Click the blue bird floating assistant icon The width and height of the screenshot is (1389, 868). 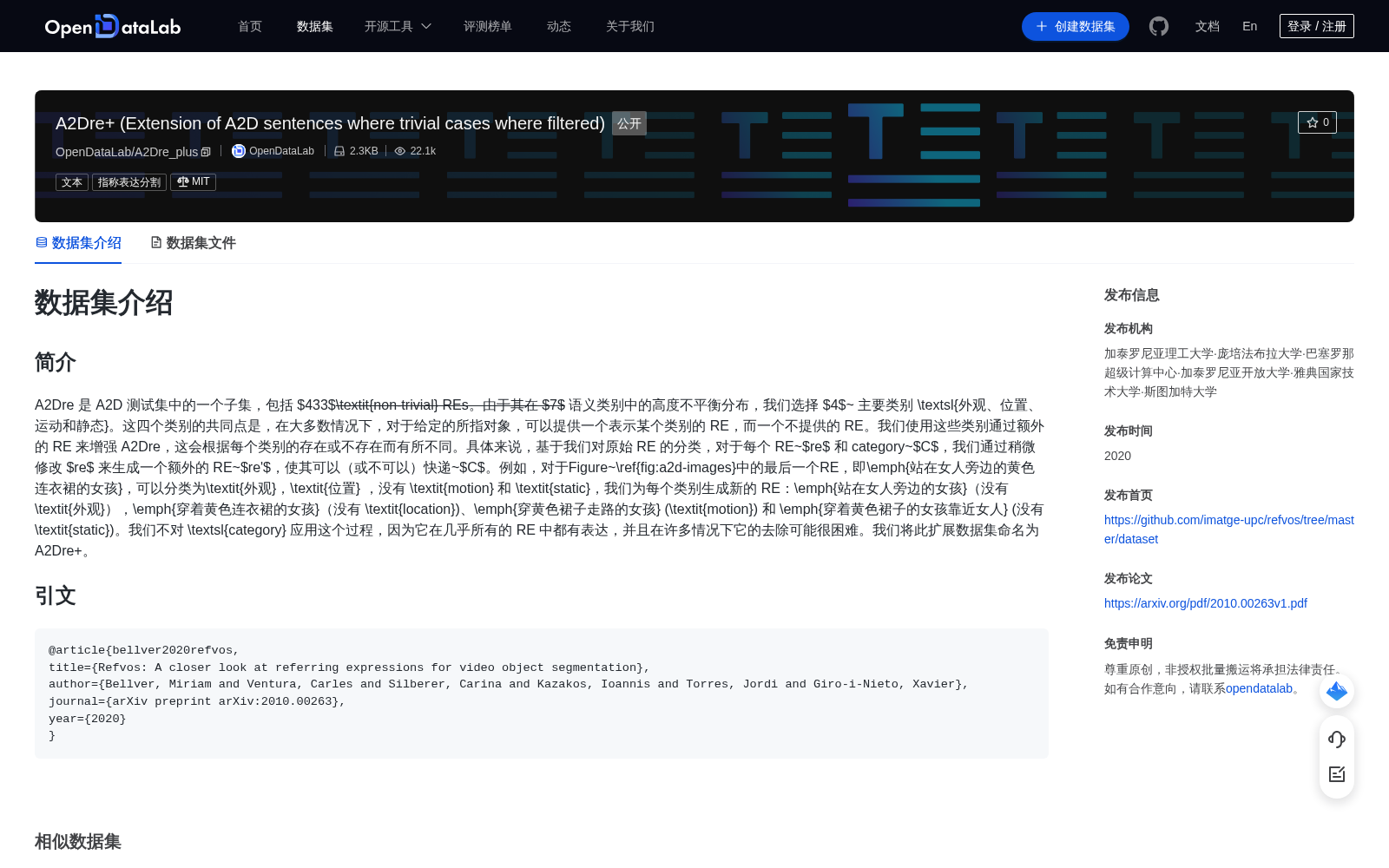[x=1337, y=691]
